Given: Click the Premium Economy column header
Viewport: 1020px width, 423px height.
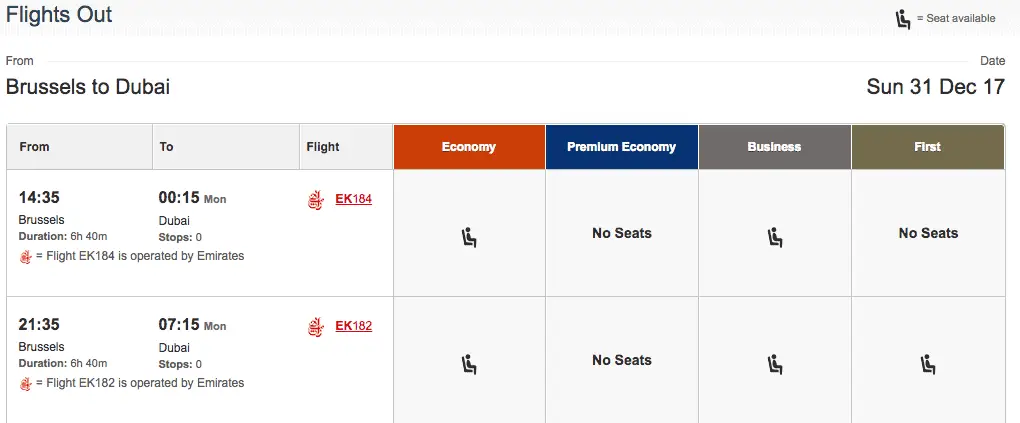Looking at the screenshot, I should (x=621, y=147).
